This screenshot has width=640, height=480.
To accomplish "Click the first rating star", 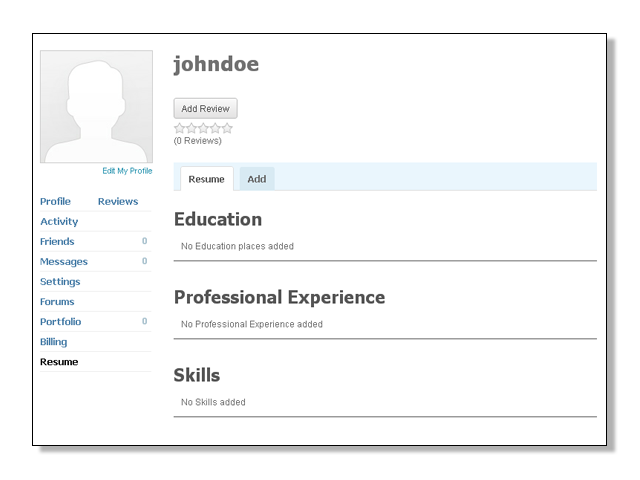I will click(x=180, y=128).
